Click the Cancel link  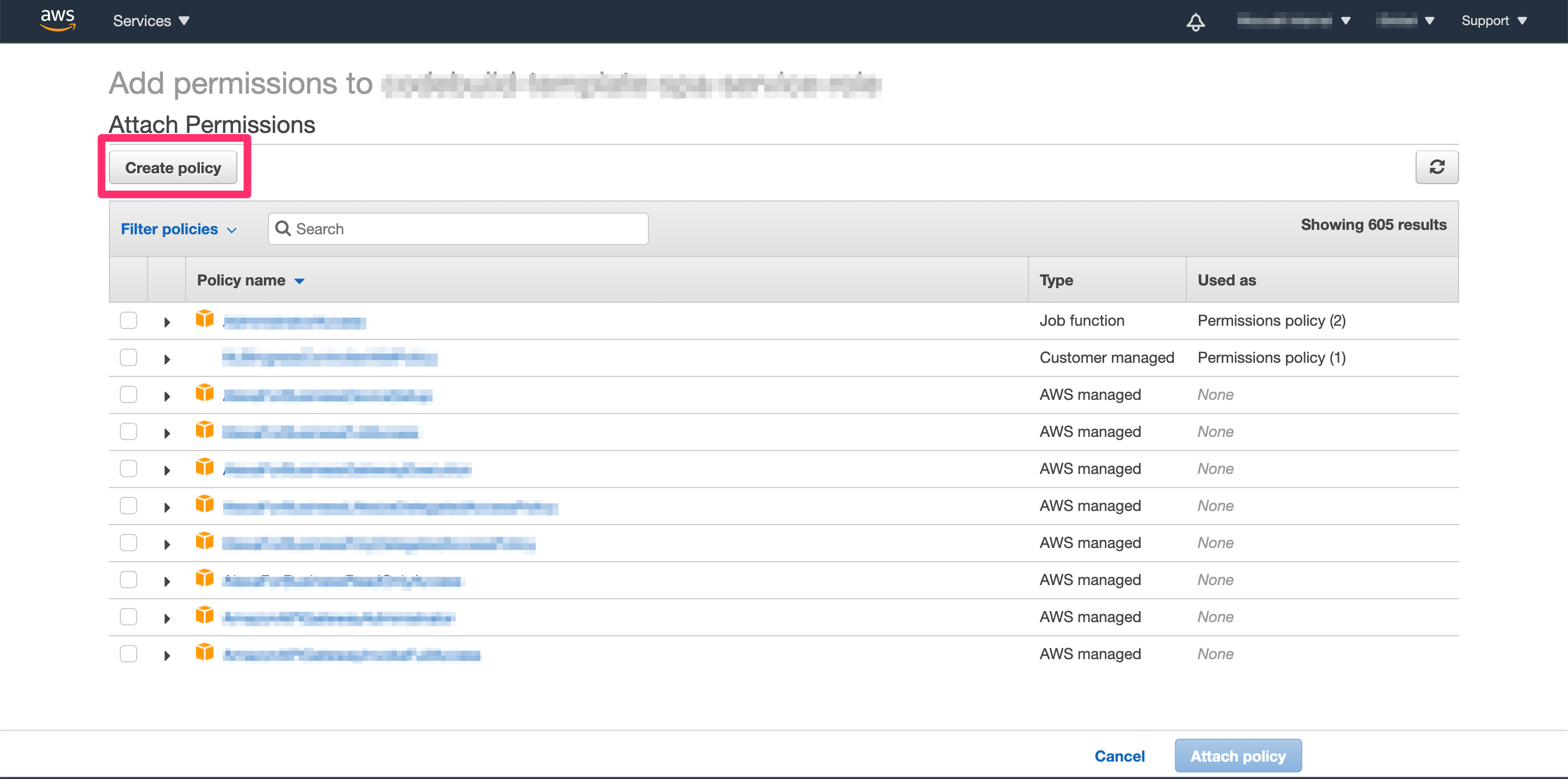pyautogui.click(x=1119, y=756)
